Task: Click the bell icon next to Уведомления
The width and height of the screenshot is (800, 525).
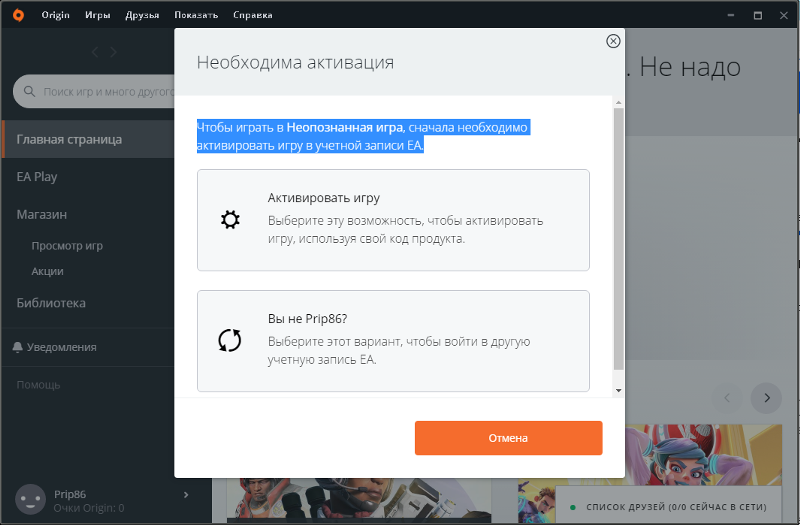Action: coord(17,347)
